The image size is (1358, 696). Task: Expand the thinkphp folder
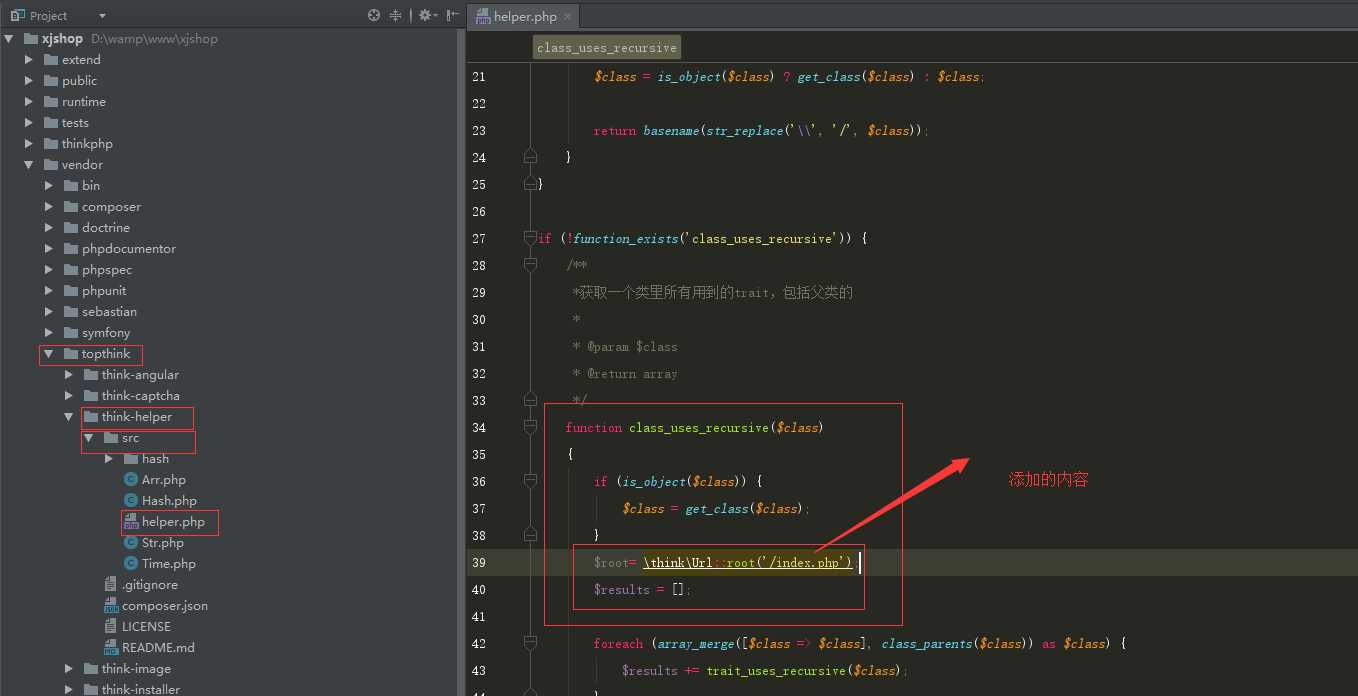pos(29,144)
